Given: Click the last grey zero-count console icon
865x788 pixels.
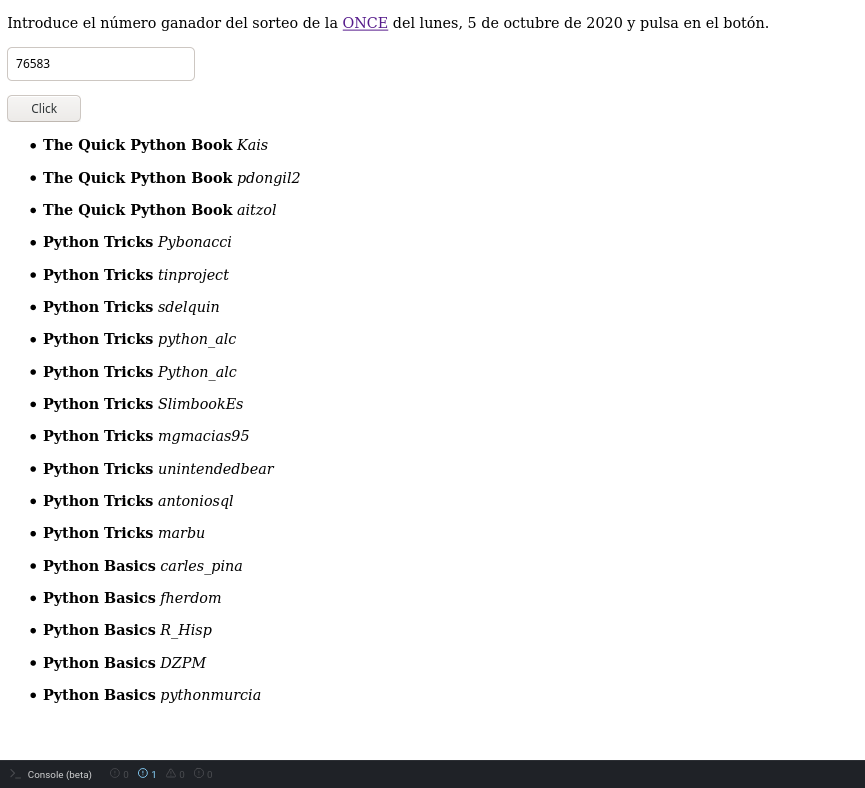Looking at the screenshot, I should [x=199, y=774].
